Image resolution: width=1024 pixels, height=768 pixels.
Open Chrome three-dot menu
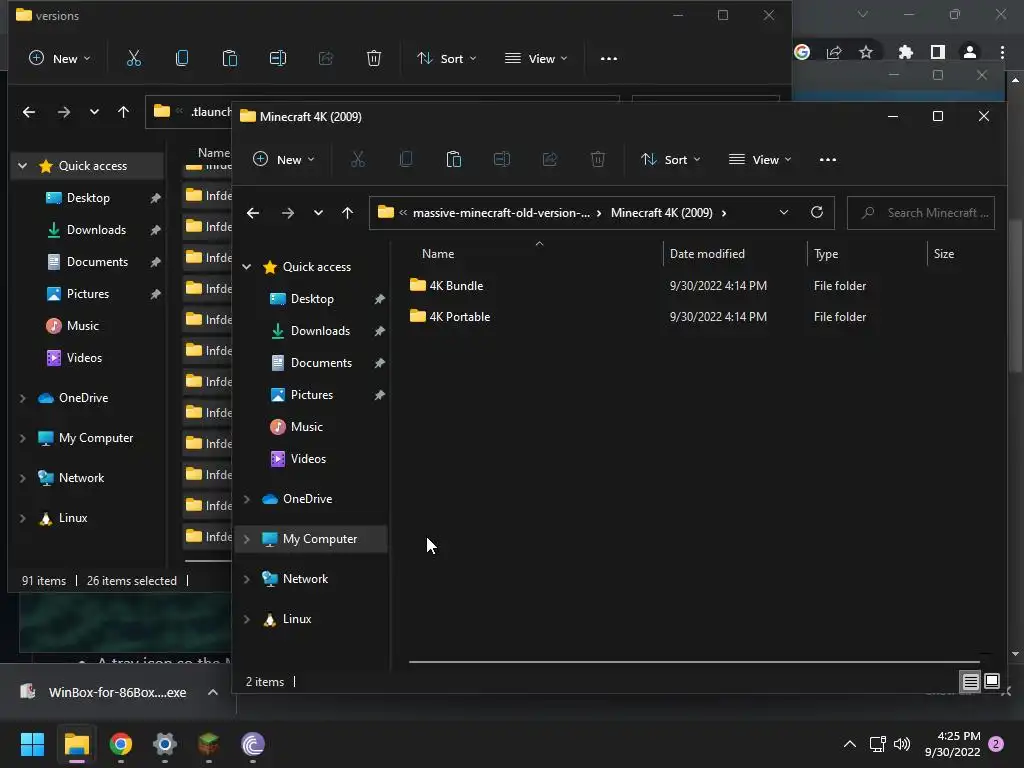pyautogui.click(x=1002, y=52)
